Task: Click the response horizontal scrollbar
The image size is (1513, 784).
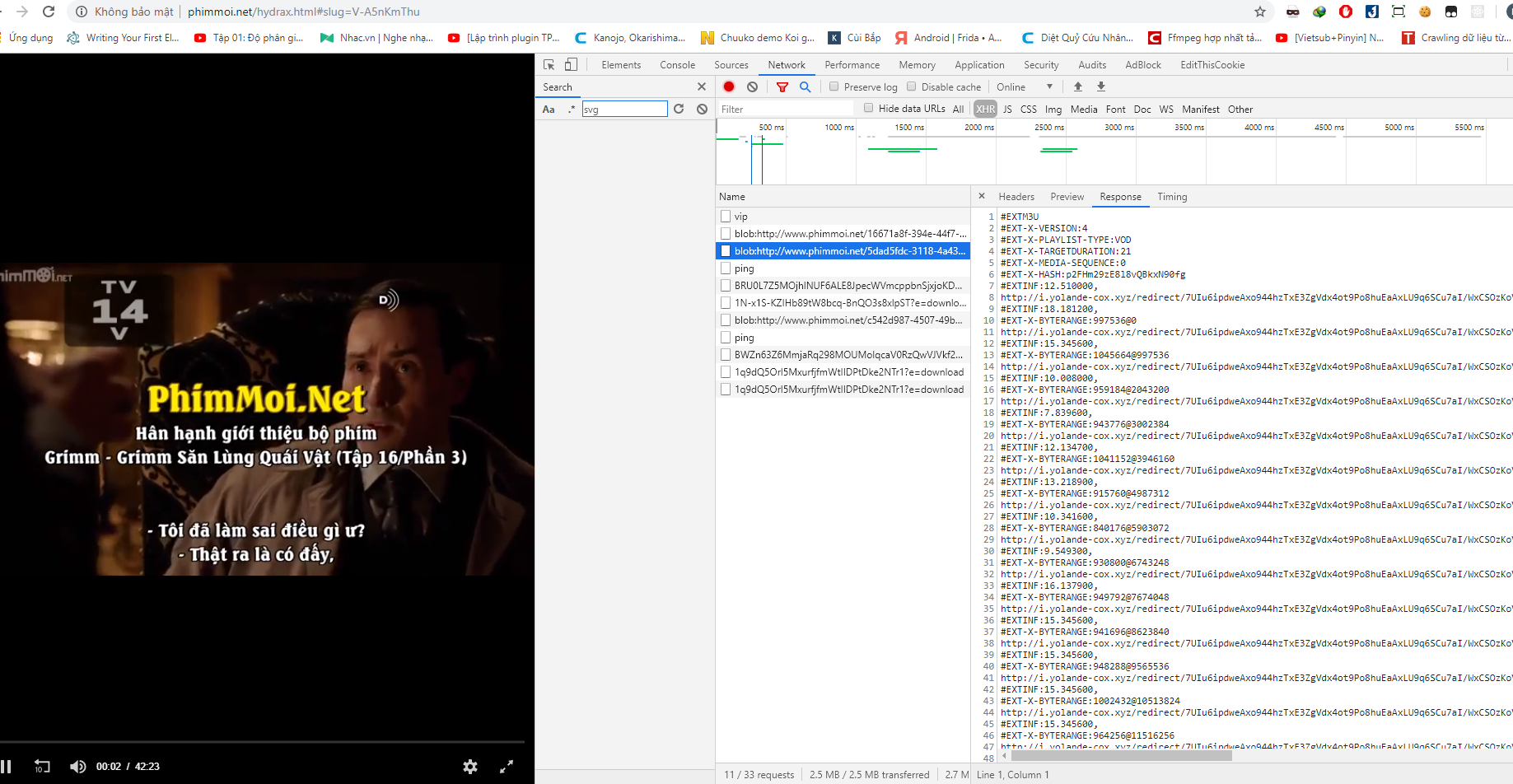Action: click(x=1121, y=755)
